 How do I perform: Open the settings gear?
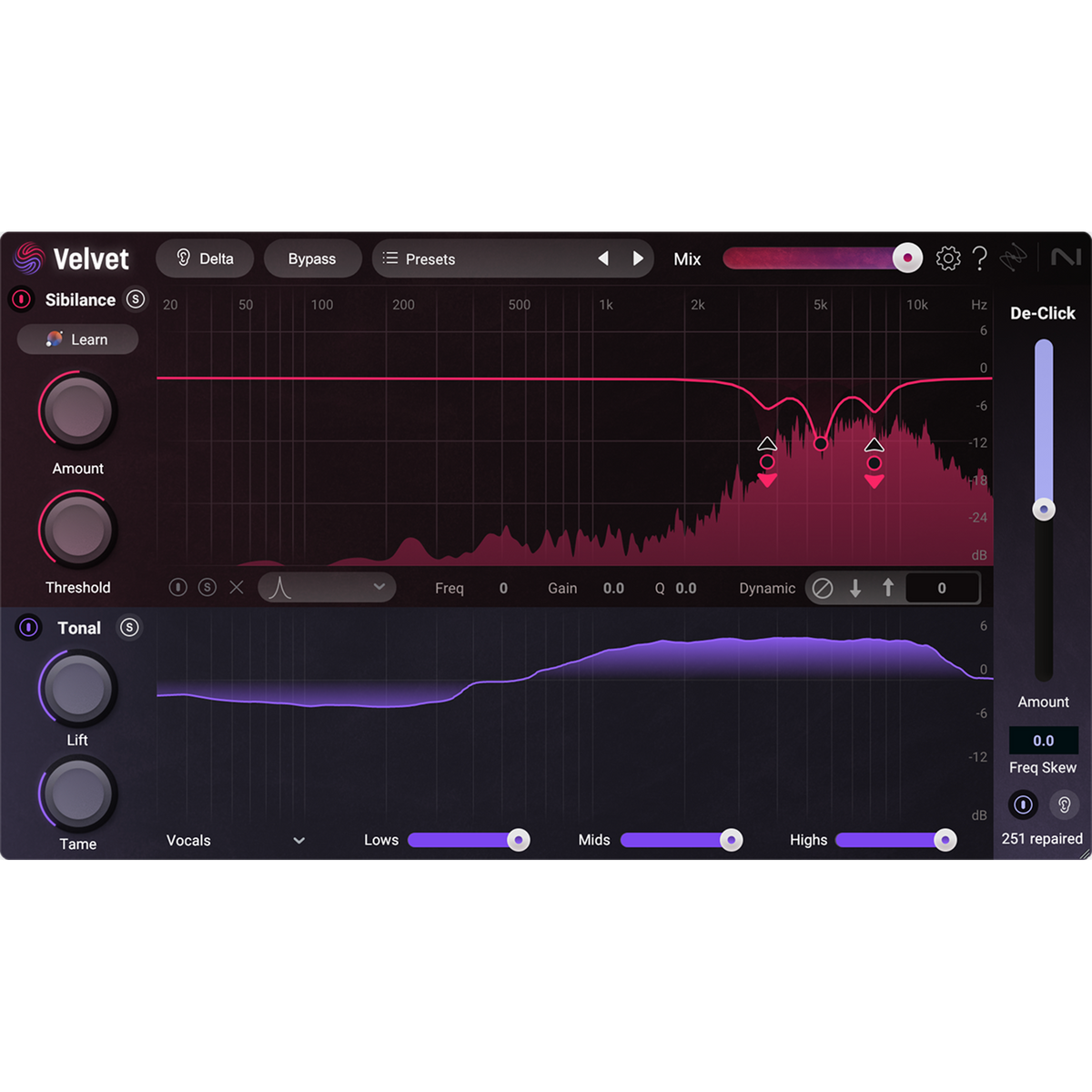948,258
